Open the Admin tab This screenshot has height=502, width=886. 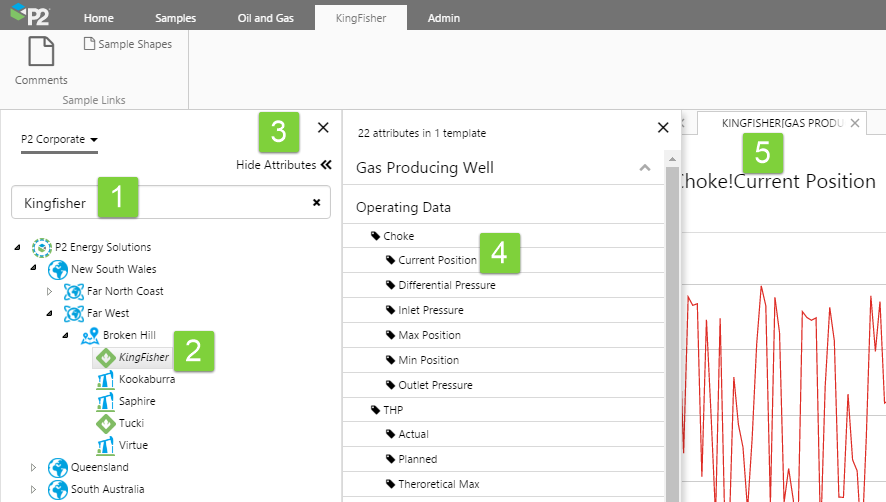(x=444, y=18)
